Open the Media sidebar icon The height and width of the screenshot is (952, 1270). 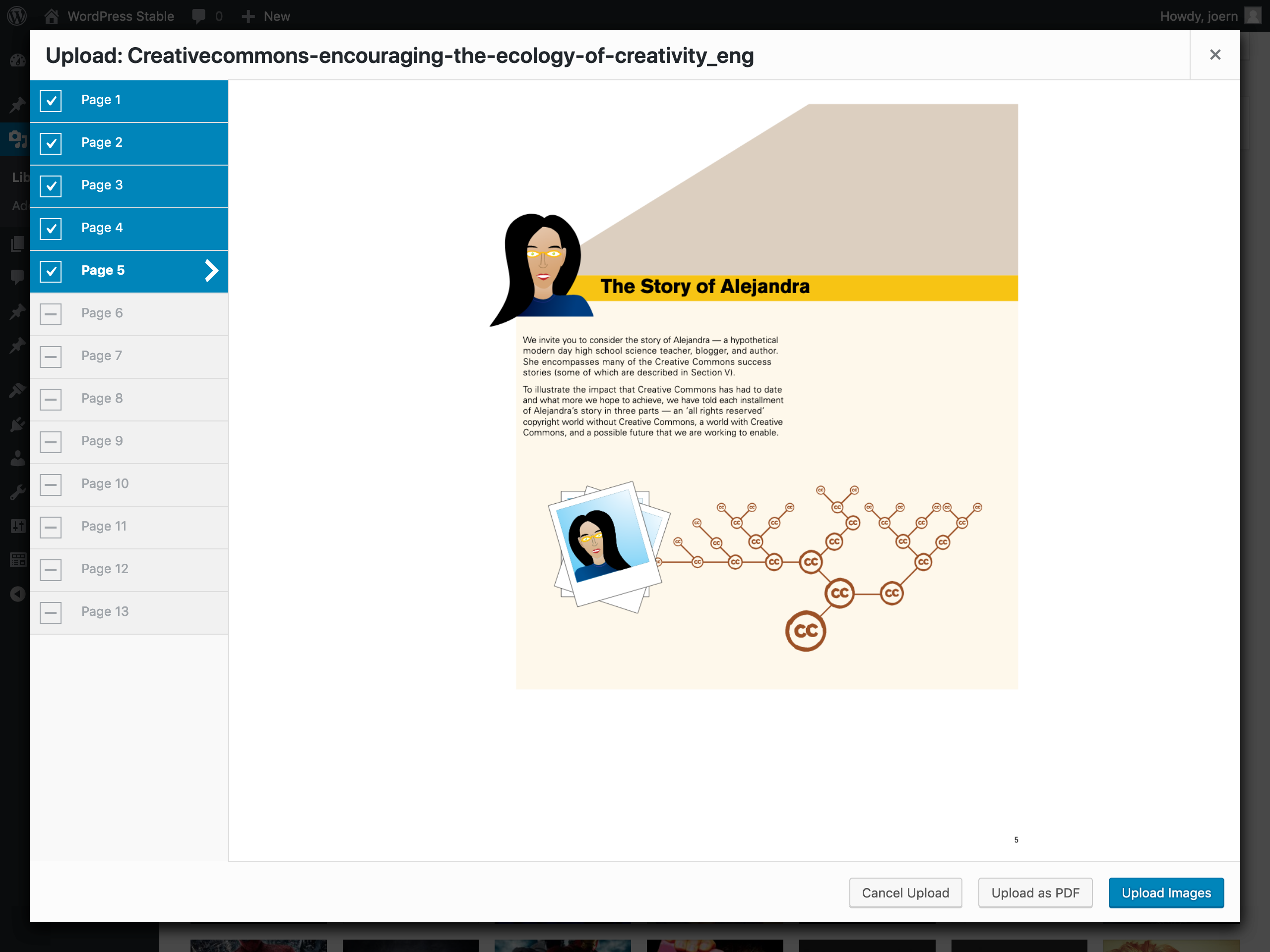(x=18, y=139)
